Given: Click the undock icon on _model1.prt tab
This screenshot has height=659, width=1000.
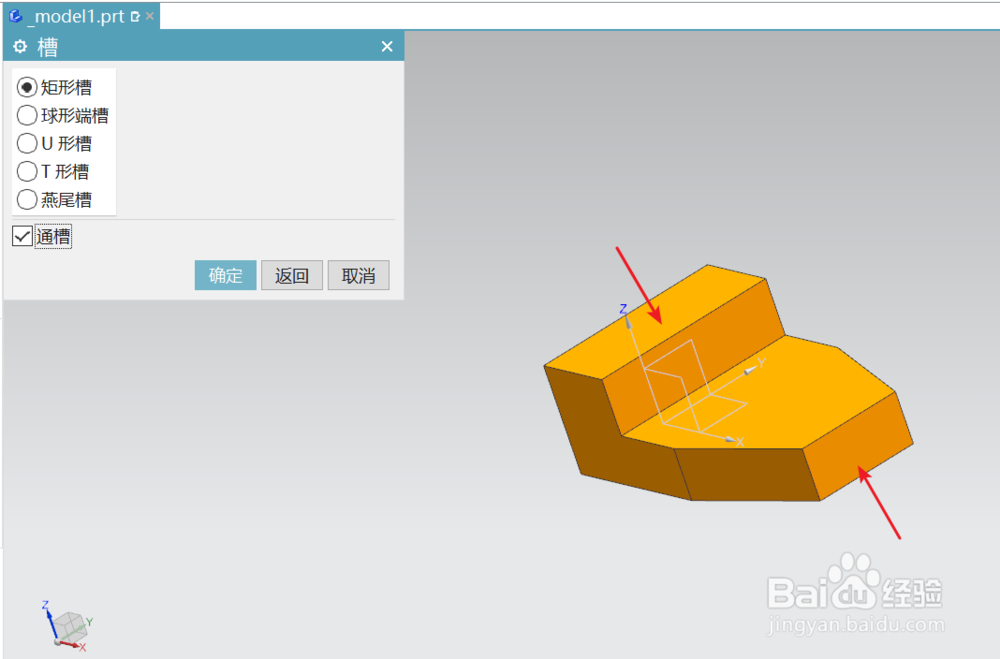Looking at the screenshot, I should (135, 17).
